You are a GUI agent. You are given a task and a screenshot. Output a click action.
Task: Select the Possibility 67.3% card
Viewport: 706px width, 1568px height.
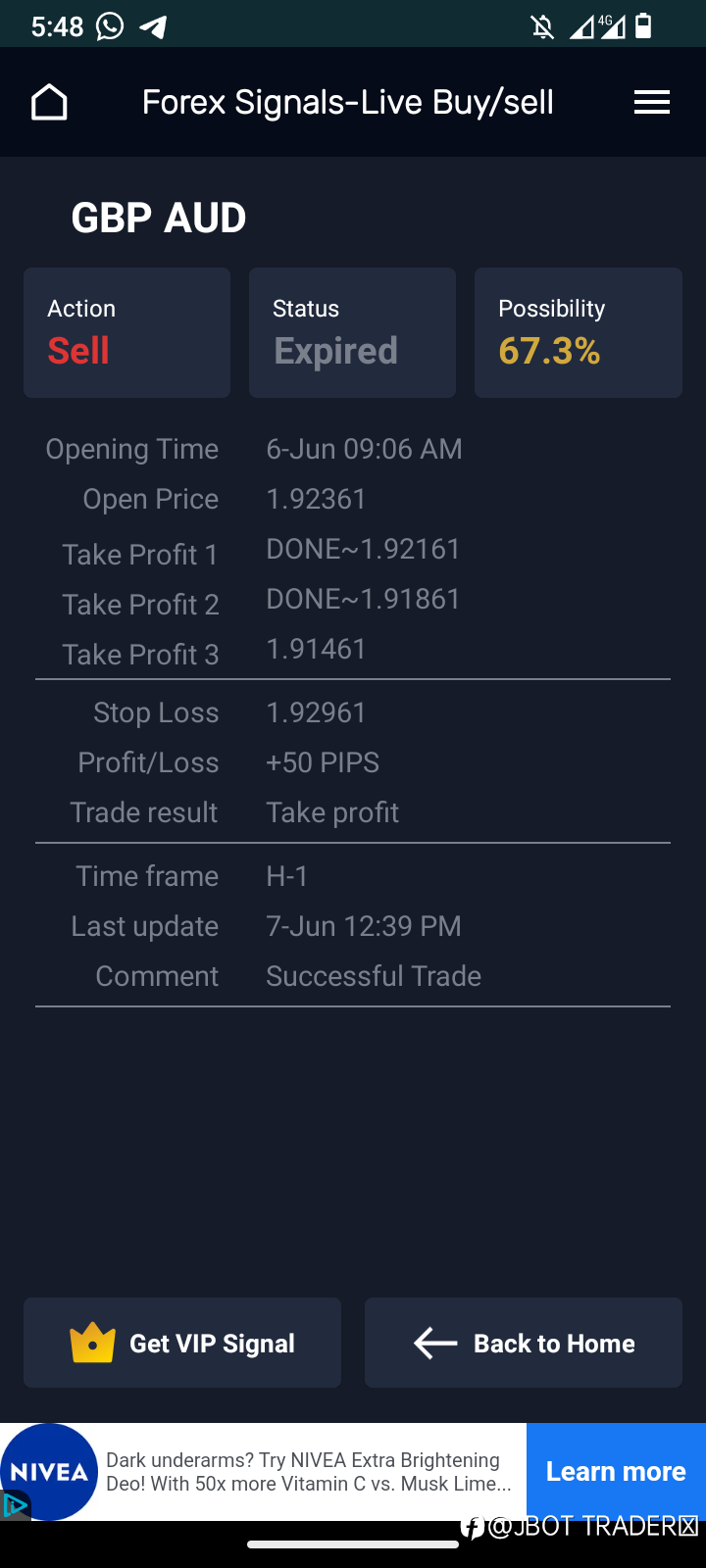(x=579, y=333)
